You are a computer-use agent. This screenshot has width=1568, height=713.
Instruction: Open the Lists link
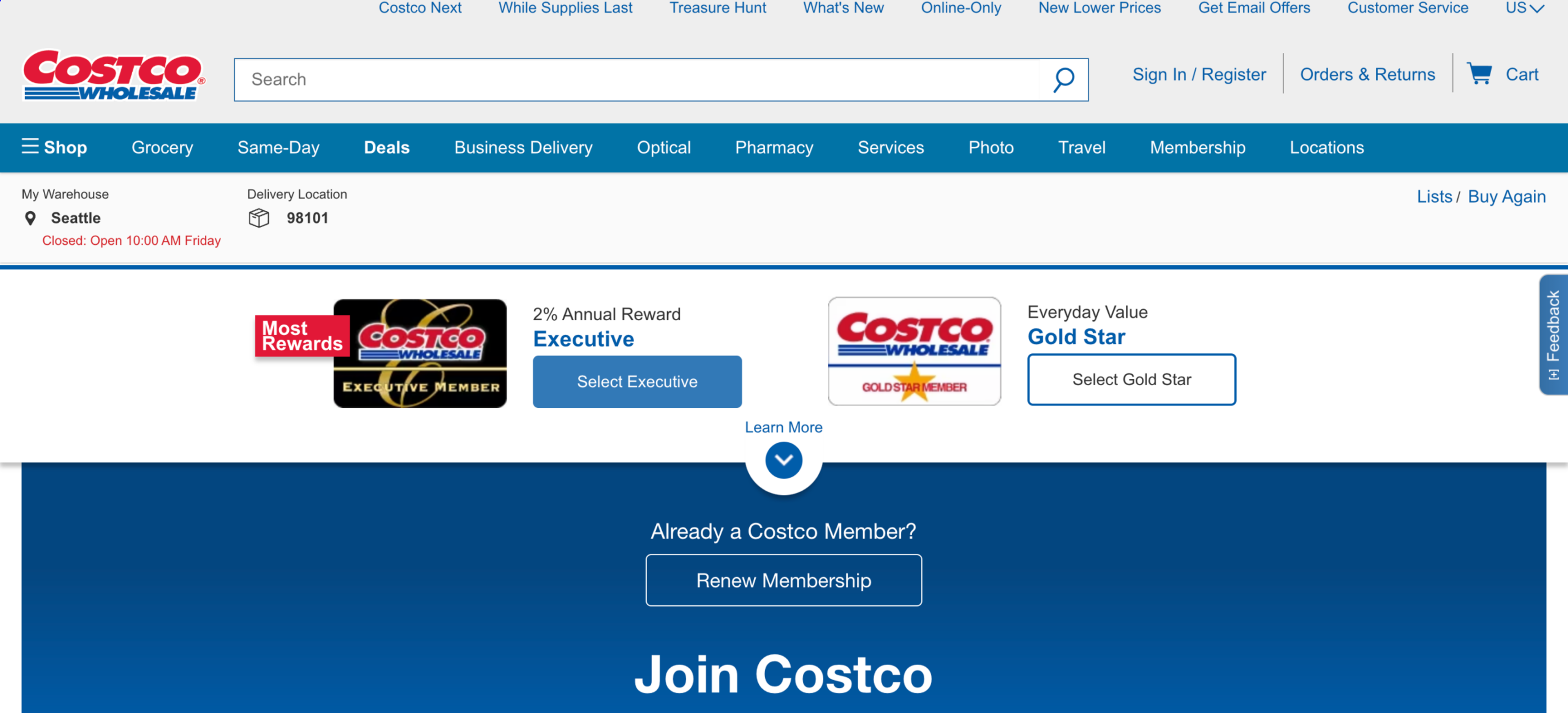tap(1434, 197)
